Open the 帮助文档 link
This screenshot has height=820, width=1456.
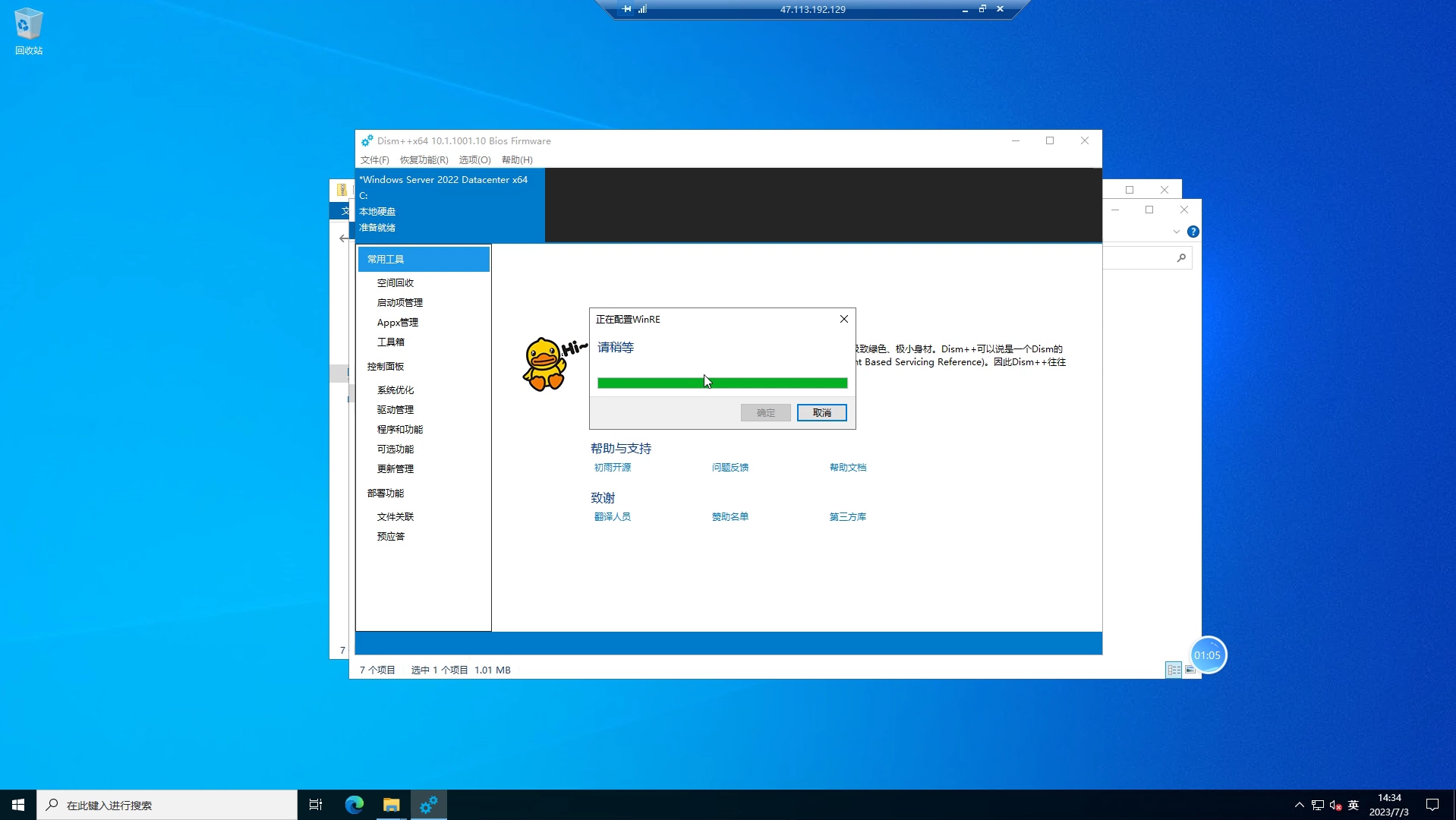(848, 468)
